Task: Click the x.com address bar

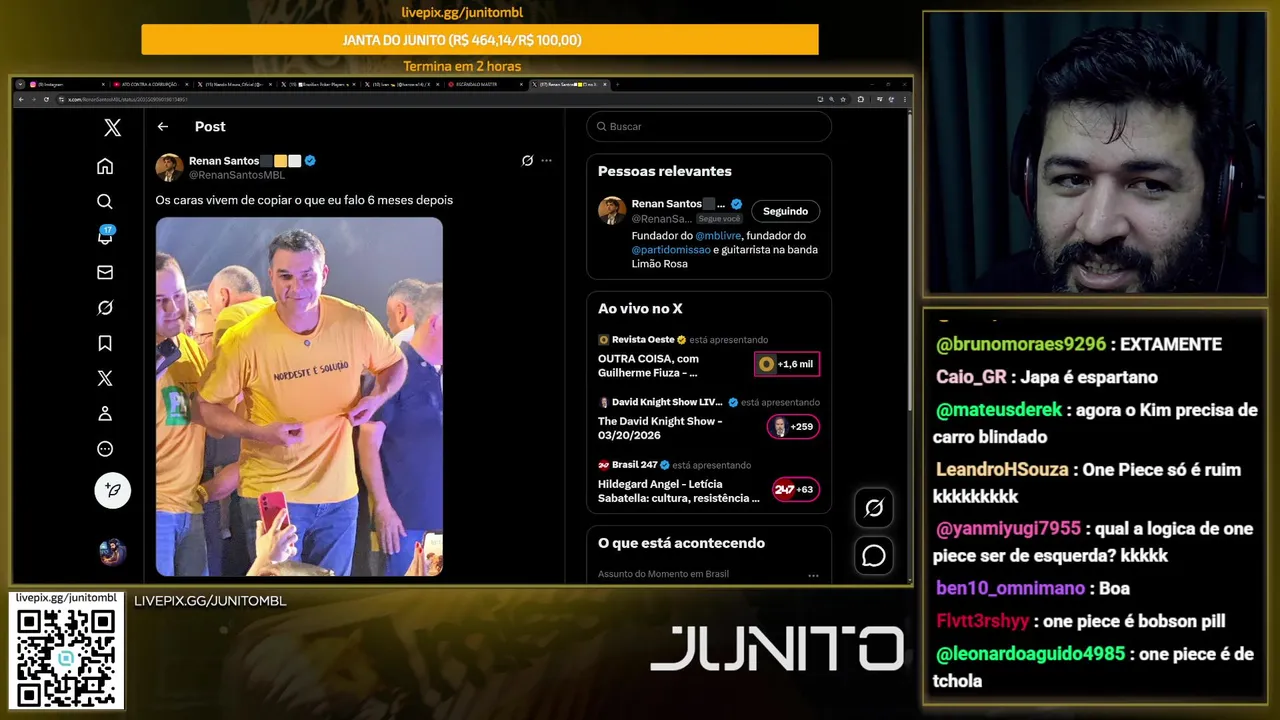Action: 430,99
